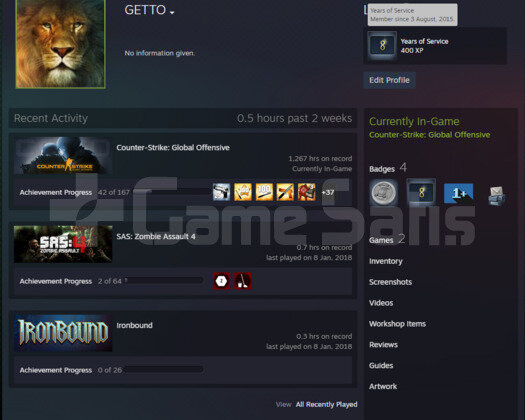Click Ironbound Achievement Progress 0 of 26

point(71,370)
